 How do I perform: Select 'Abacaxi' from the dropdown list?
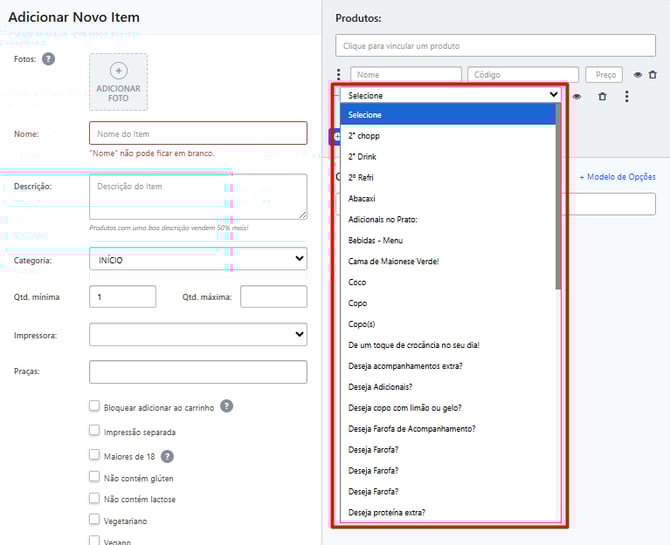363,198
